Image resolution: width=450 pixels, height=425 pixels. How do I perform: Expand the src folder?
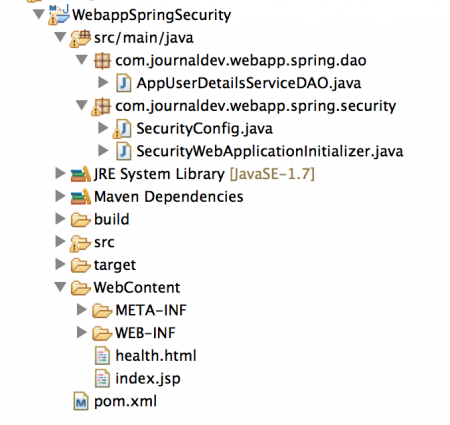pos(60,241)
